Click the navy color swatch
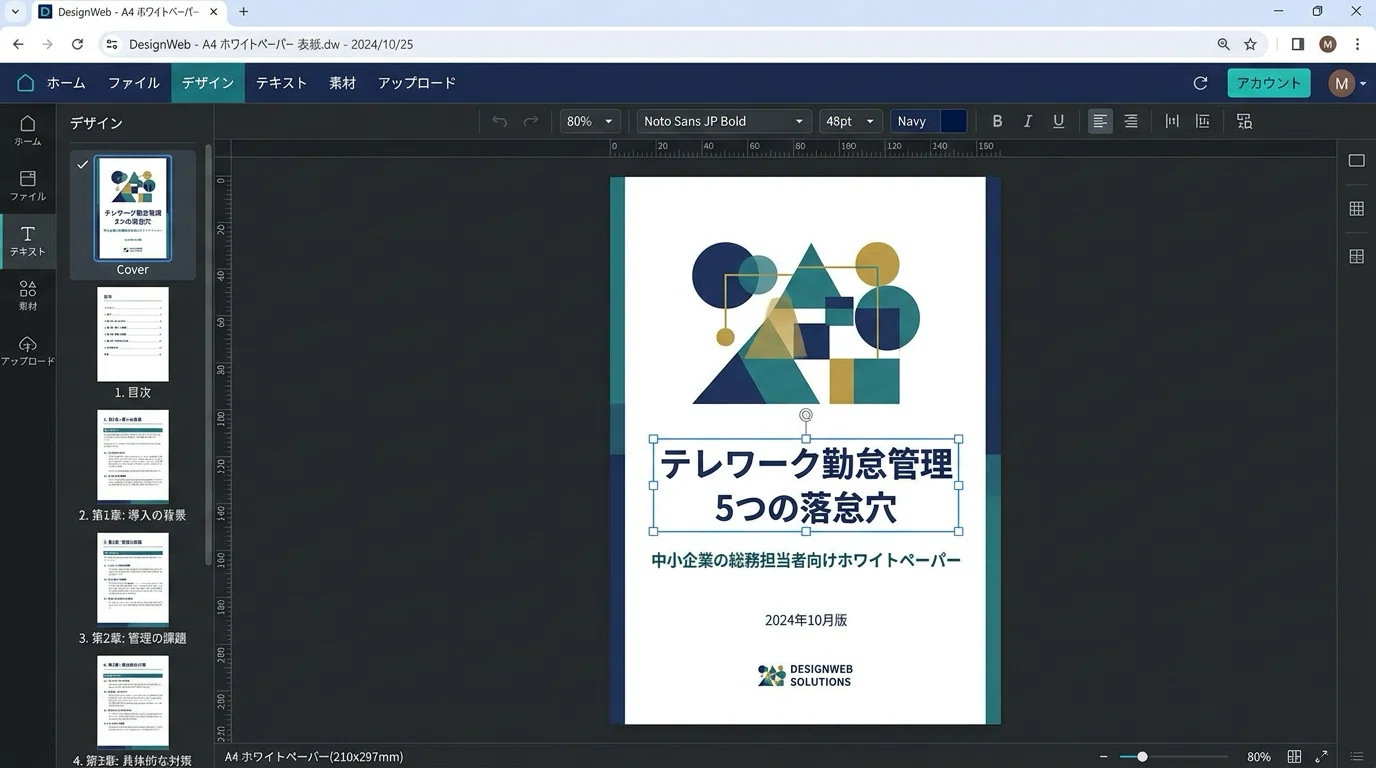Screen dimensions: 1376x768 tap(954, 121)
